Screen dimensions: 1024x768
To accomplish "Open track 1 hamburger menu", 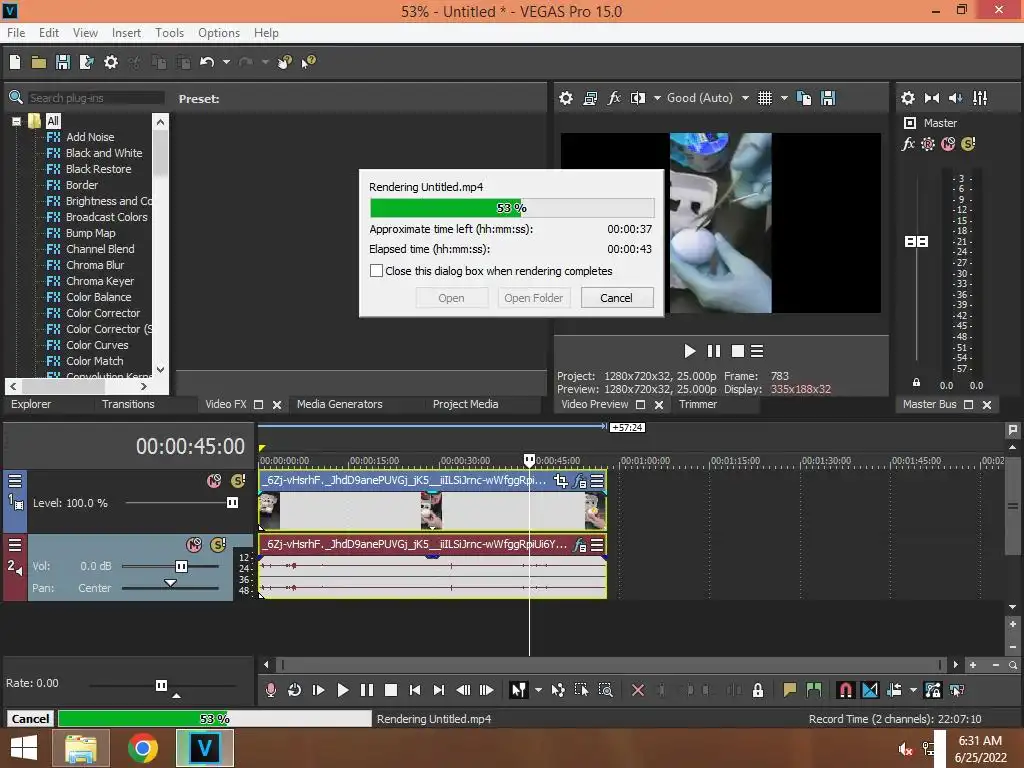I will 14,481.
